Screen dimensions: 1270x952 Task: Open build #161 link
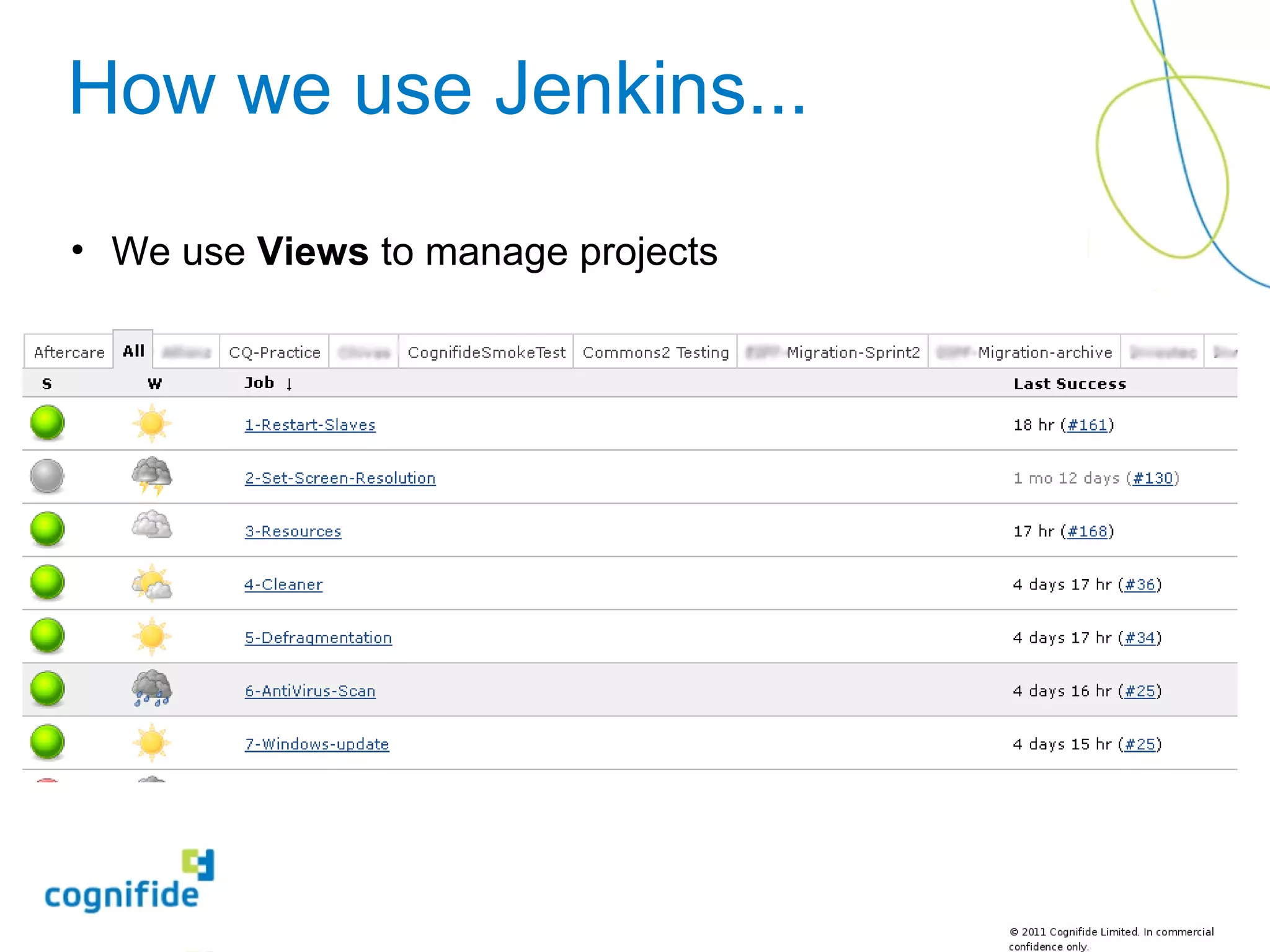(1087, 425)
